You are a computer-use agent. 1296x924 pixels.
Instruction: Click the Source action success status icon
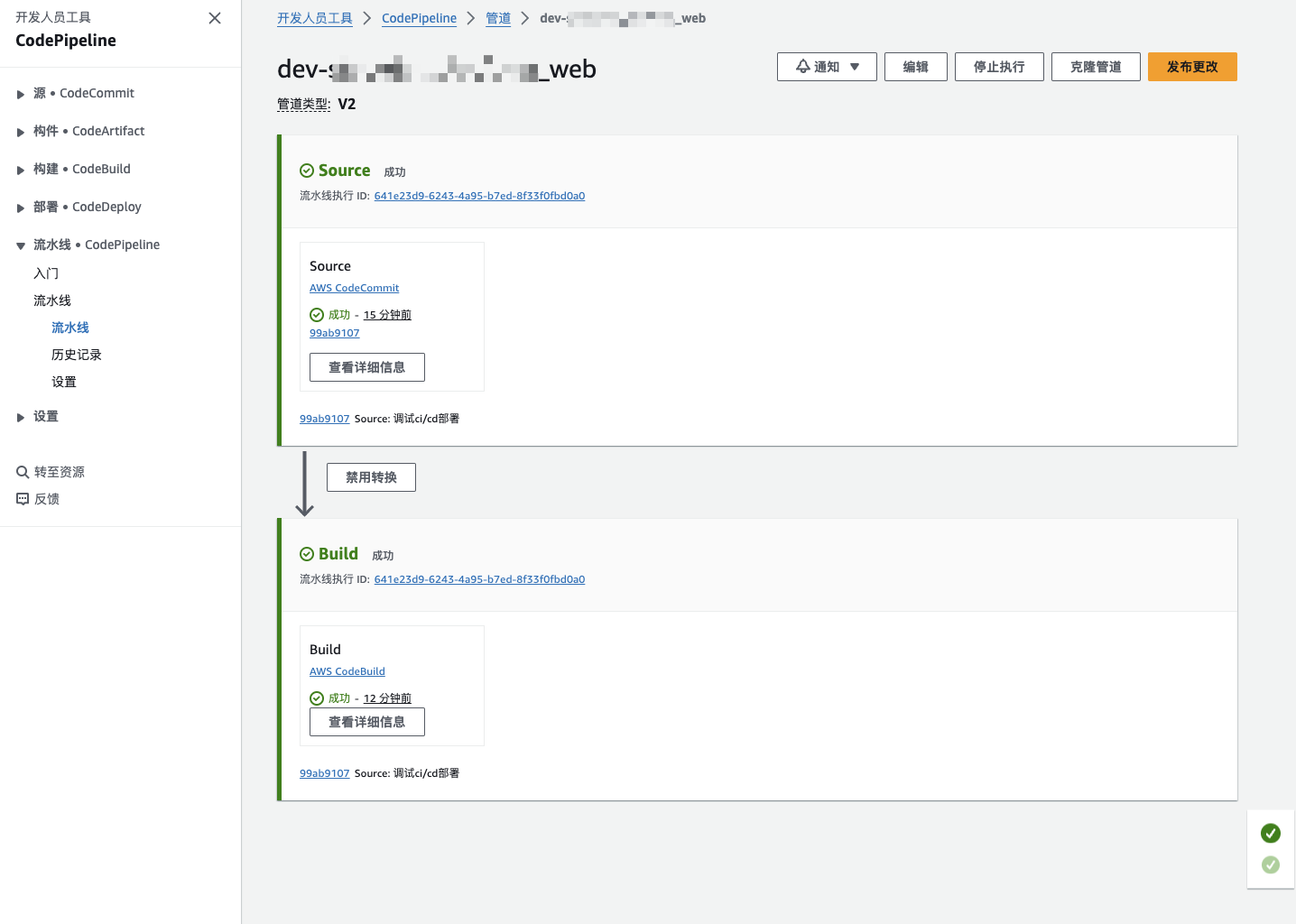(x=317, y=315)
